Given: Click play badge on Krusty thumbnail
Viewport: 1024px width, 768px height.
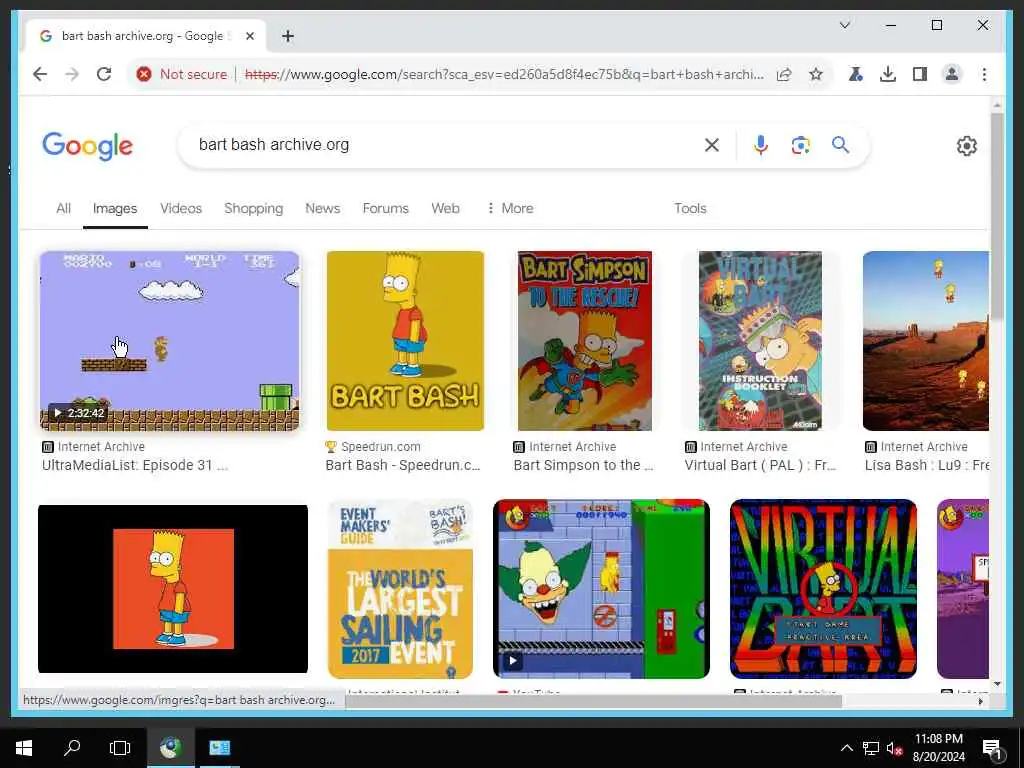Looking at the screenshot, I should pos(513,661).
